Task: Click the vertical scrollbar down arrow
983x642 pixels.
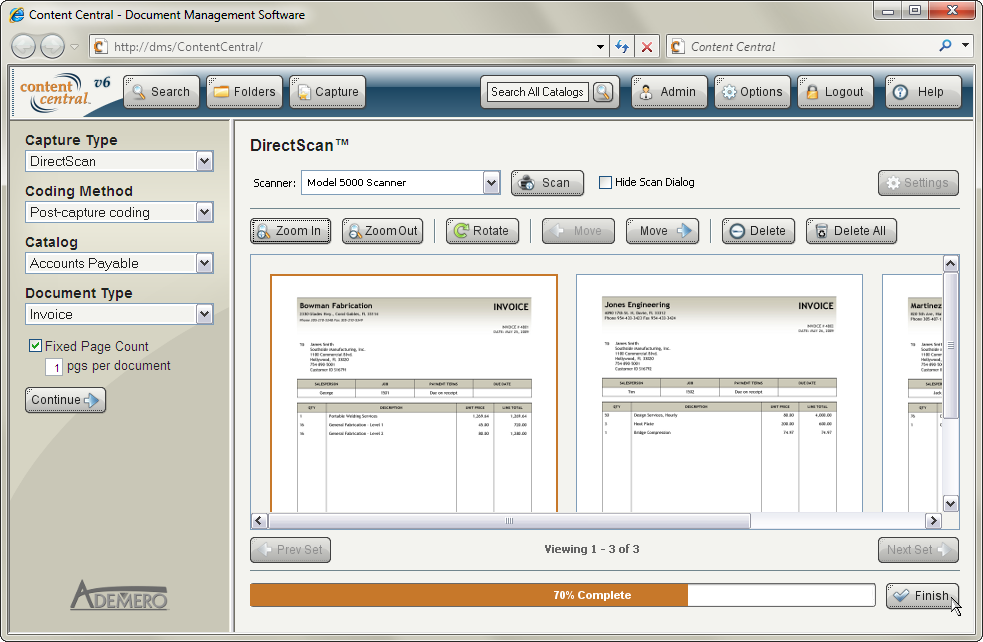Action: tap(950, 504)
